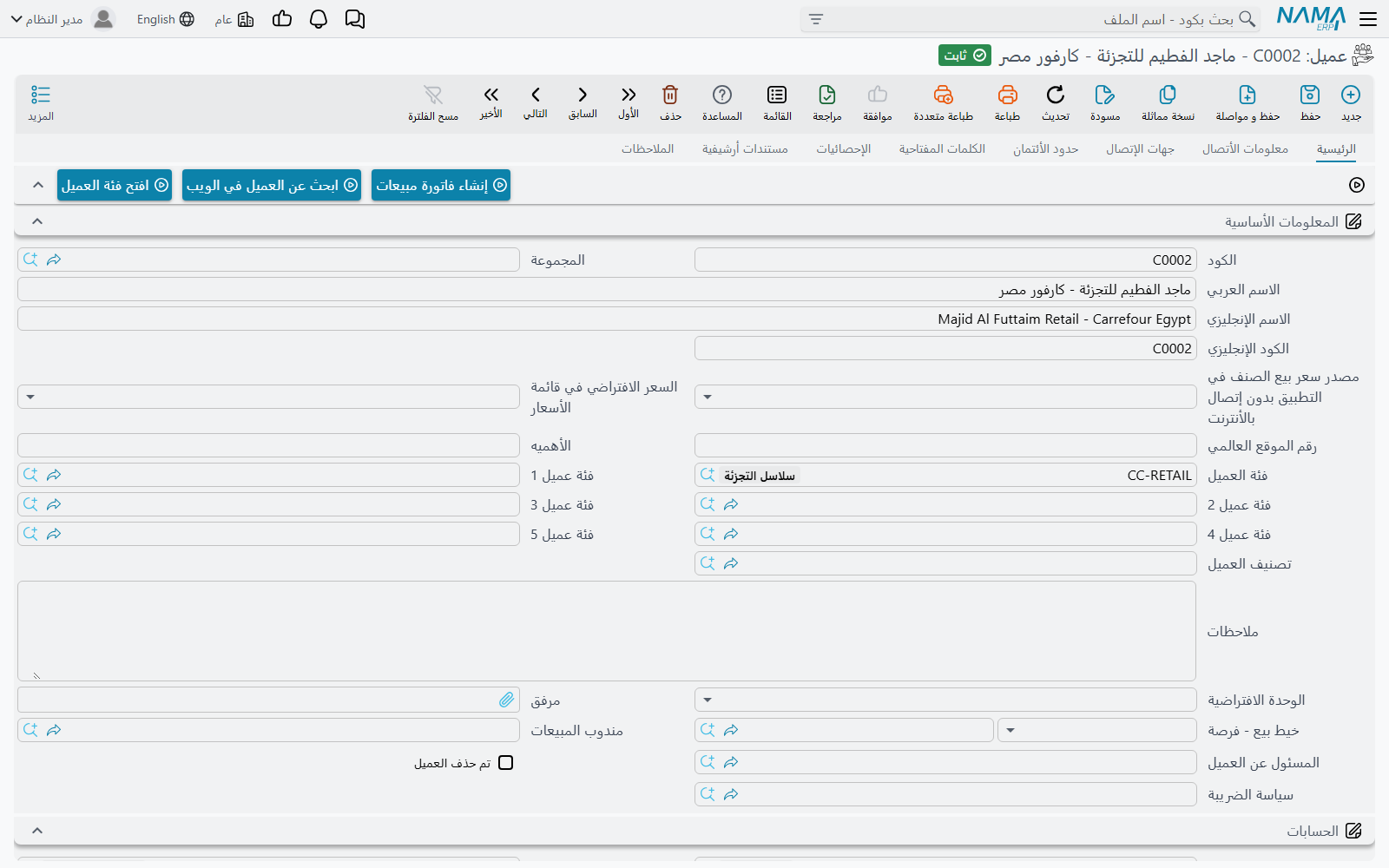Click the open-link arrow in فئة عميل 1
This screenshot has height=868, width=1389.
54,475
